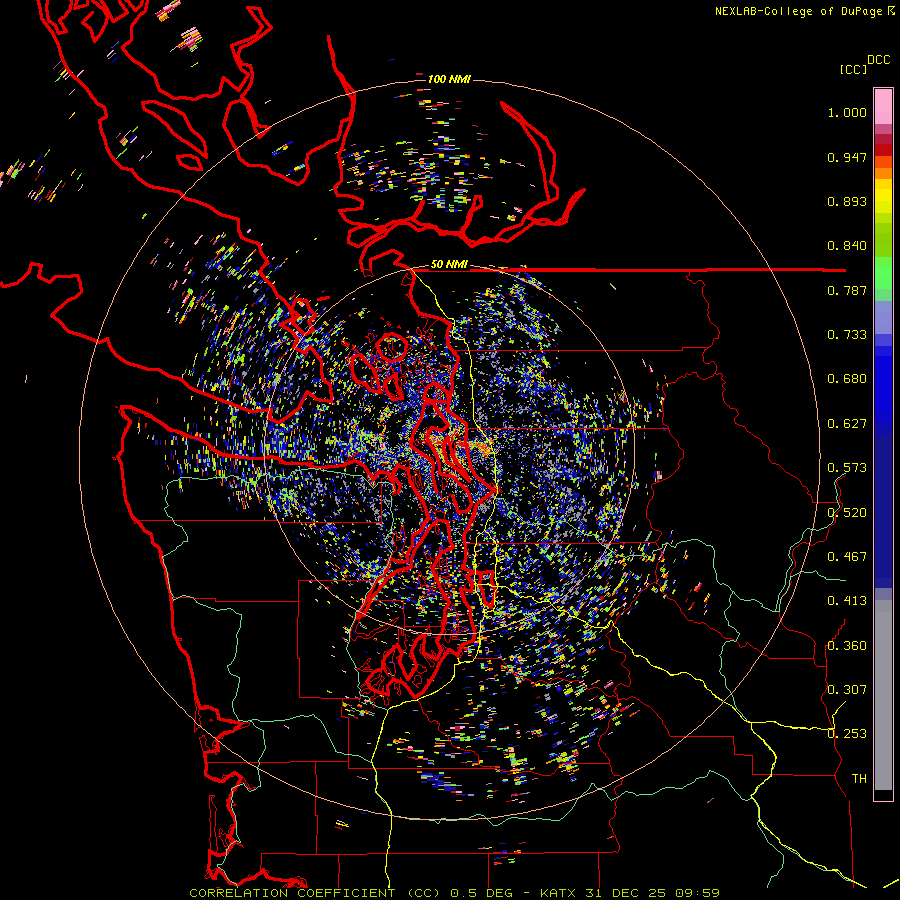This screenshot has width=900, height=900.
Task: Click the 0.840 scale value
Action: pos(847,246)
